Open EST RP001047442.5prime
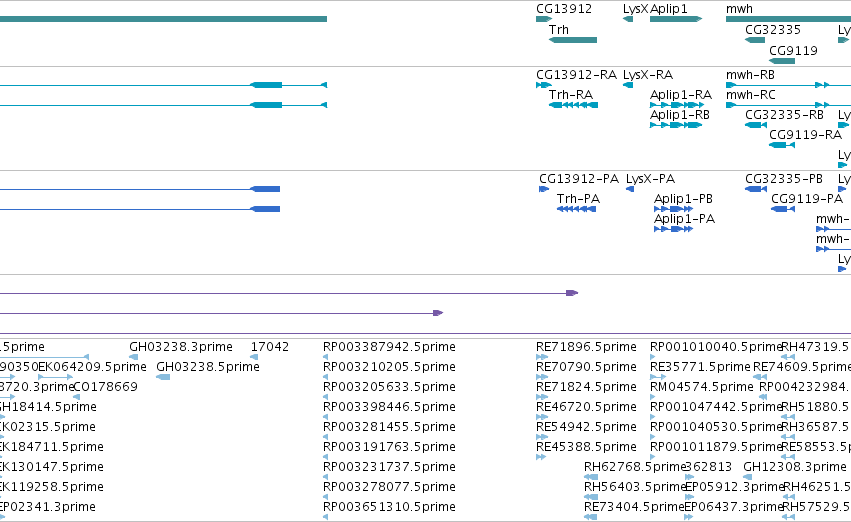 click(x=716, y=407)
